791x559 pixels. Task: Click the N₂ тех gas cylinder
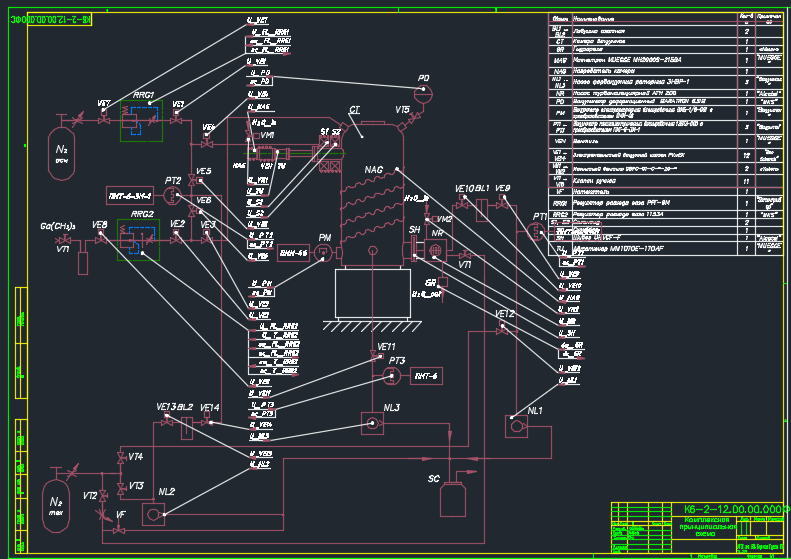56,506
